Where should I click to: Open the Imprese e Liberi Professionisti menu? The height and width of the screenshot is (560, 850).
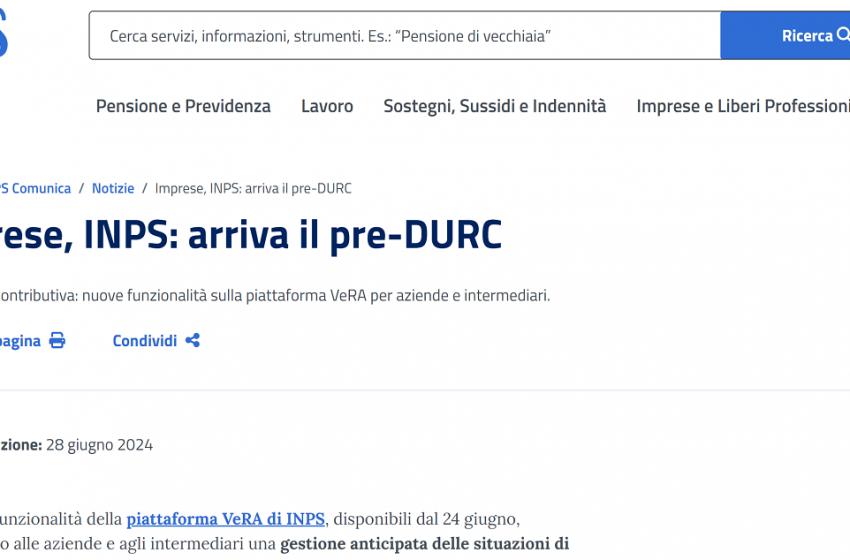coord(742,106)
